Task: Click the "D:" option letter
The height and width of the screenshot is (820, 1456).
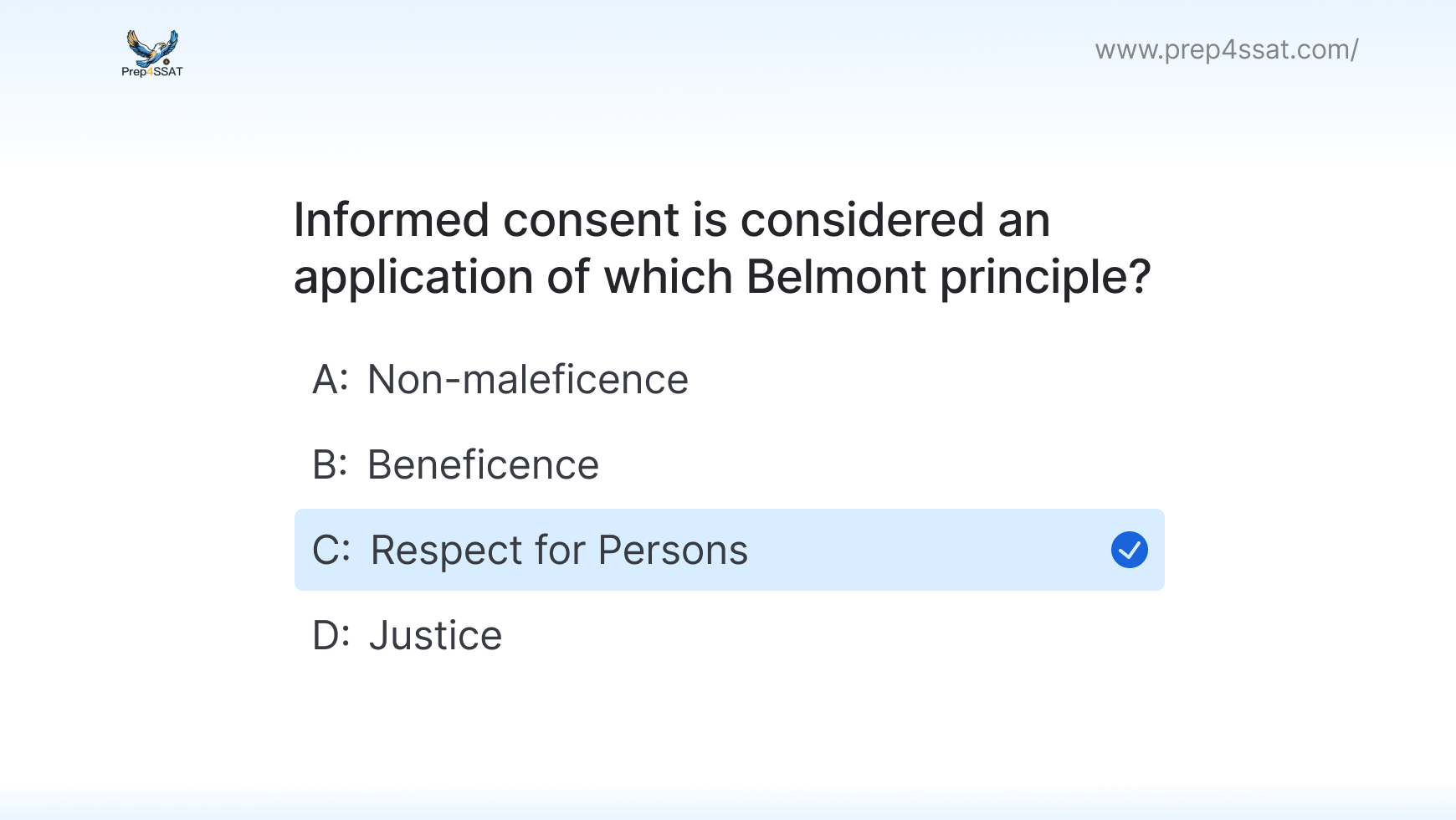Action: (x=331, y=635)
